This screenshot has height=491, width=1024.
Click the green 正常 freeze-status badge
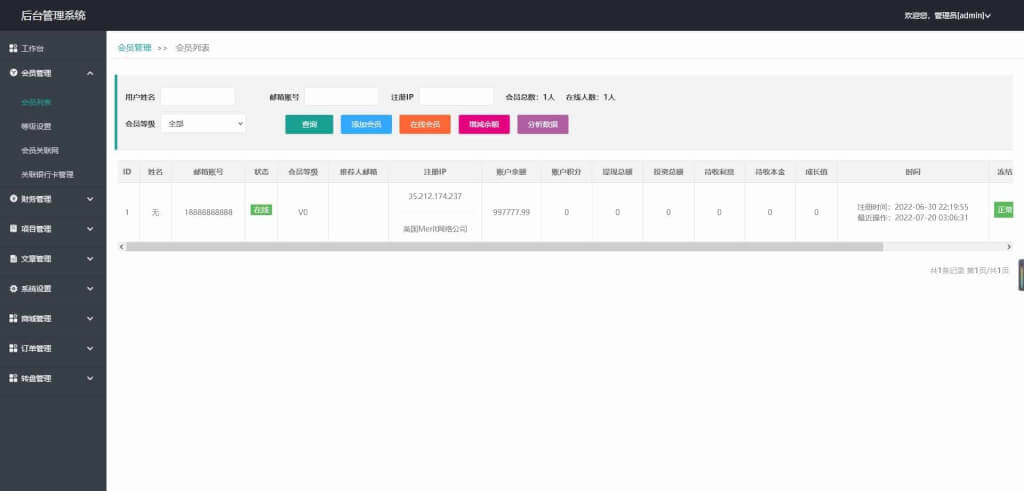coord(1004,210)
